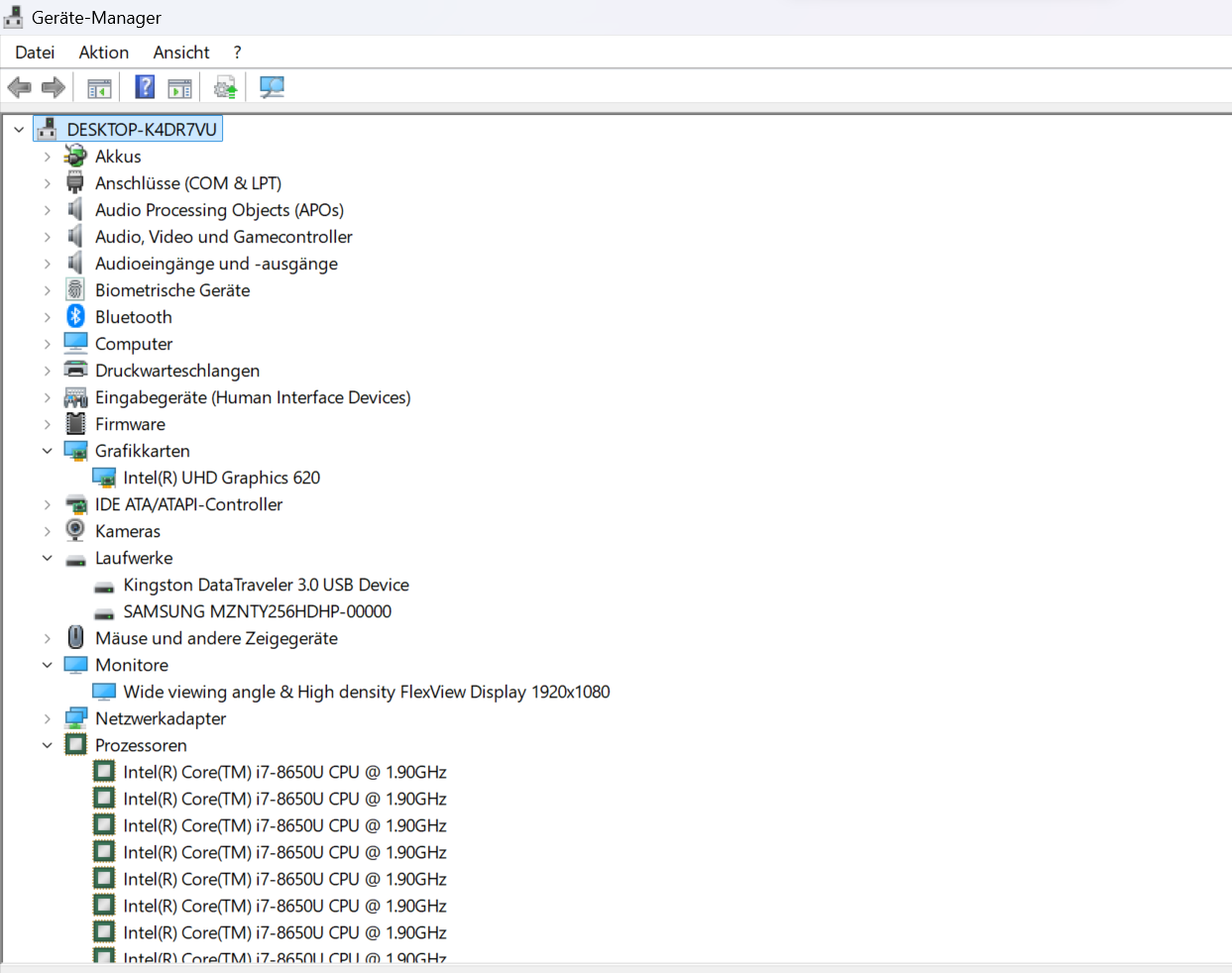Click the Netzwerkadapter icon
The image size is (1232, 973).
[75, 717]
